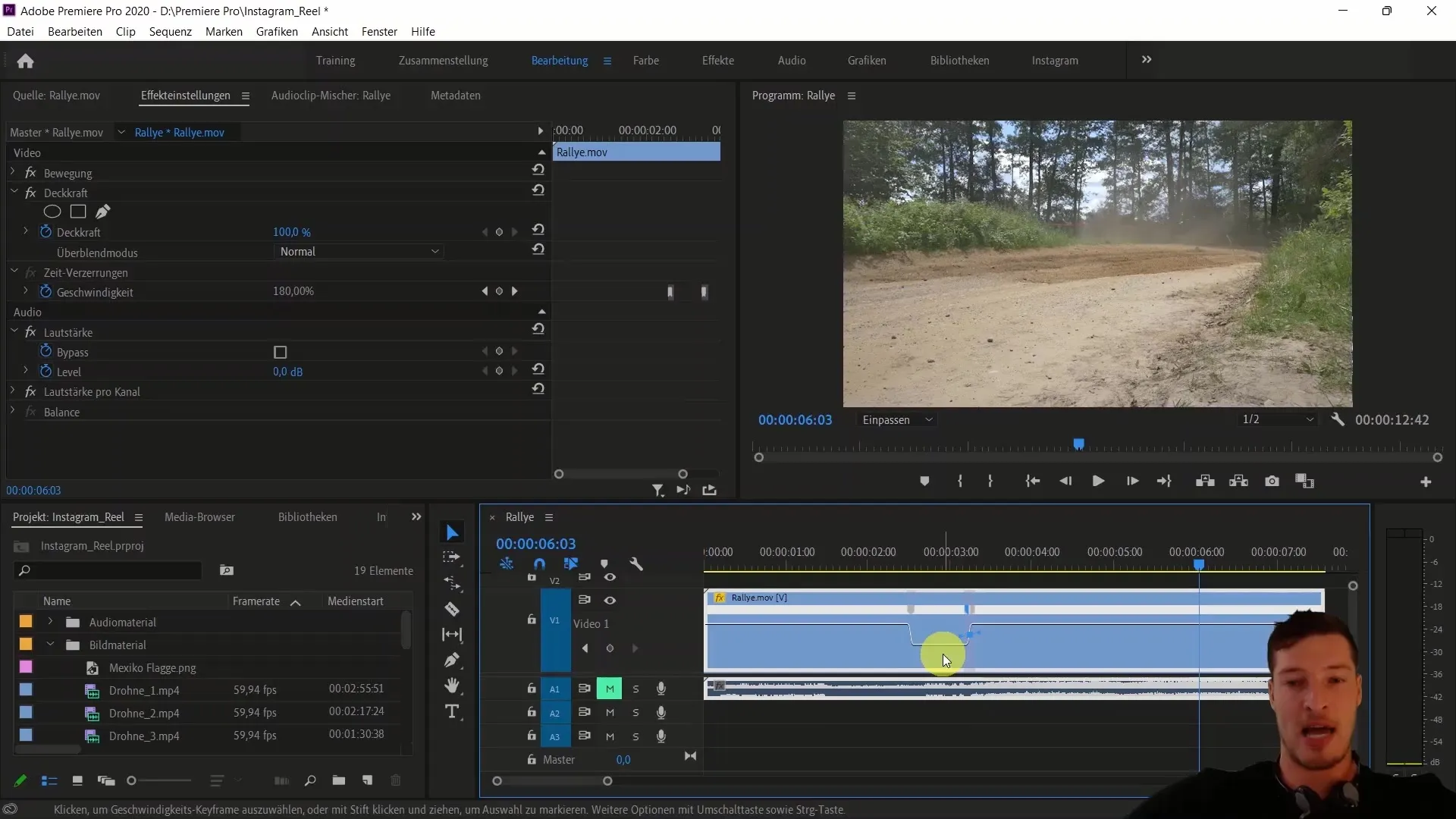This screenshot has height=819, width=1456.
Task: Click Einpassen dropdown in program monitor
Action: coord(896,419)
